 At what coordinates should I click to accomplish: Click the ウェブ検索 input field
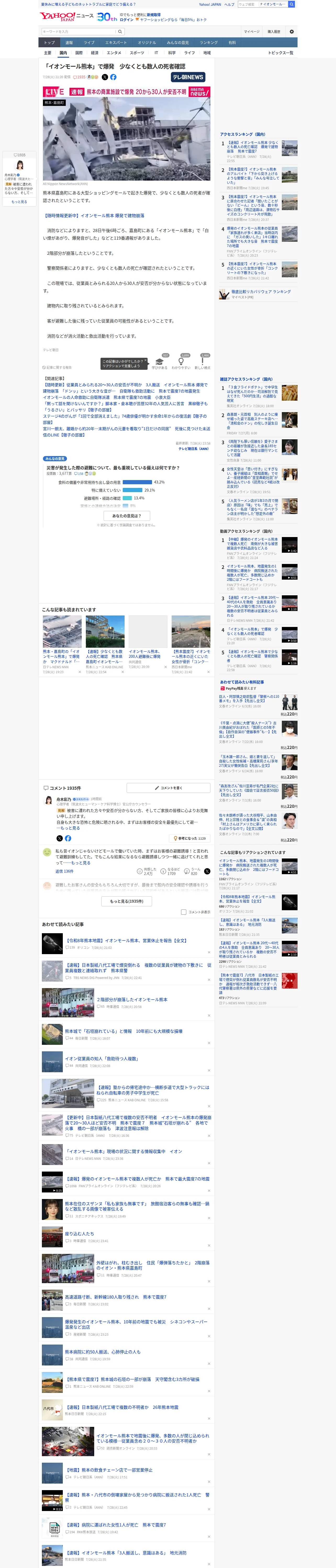(x=248, y=4)
